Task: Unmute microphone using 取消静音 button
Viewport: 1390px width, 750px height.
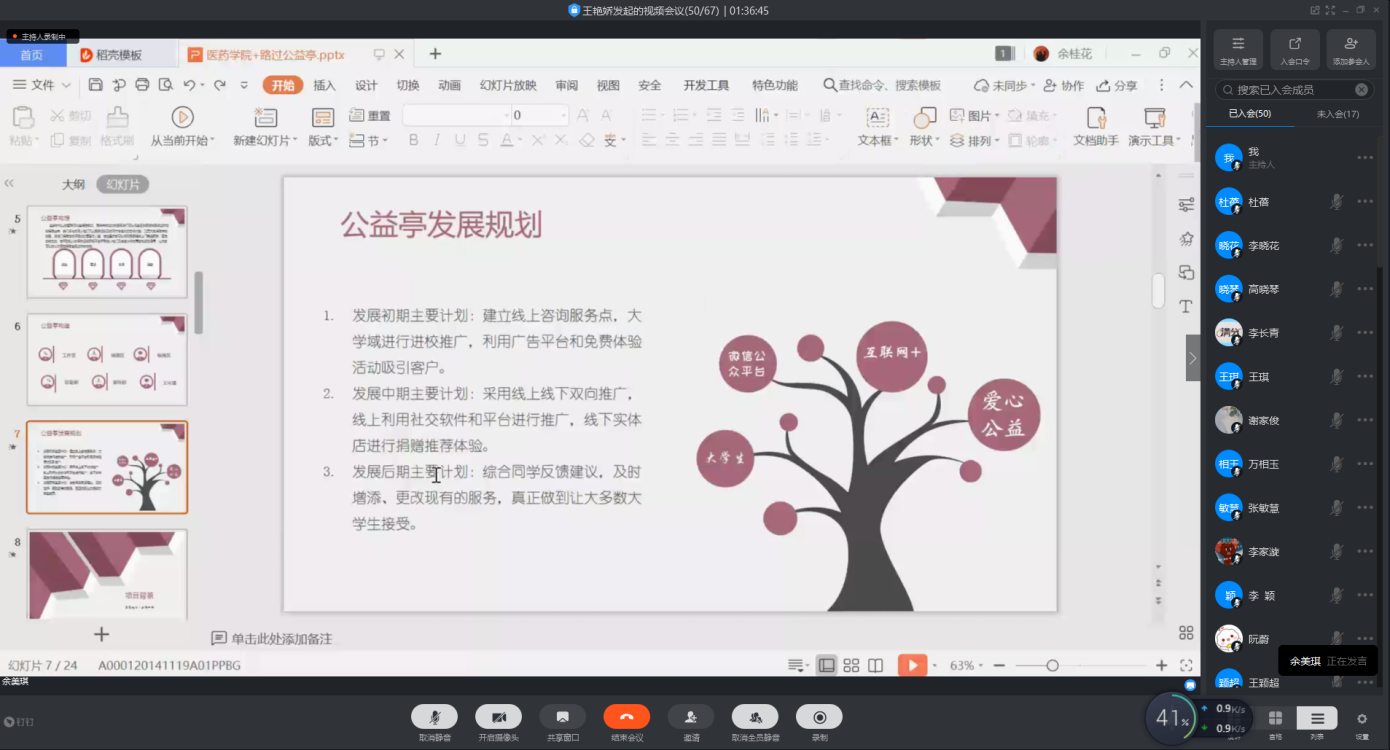Action: (434, 717)
